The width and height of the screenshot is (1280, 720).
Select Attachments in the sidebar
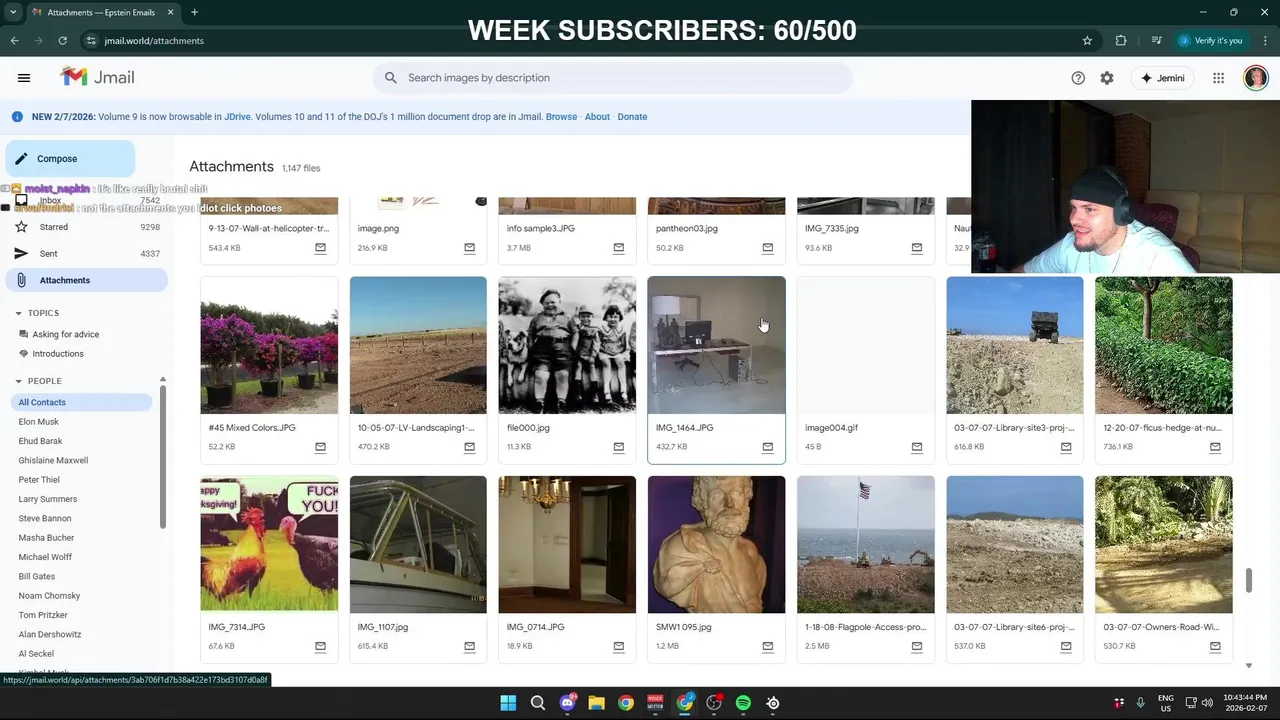[86, 280]
